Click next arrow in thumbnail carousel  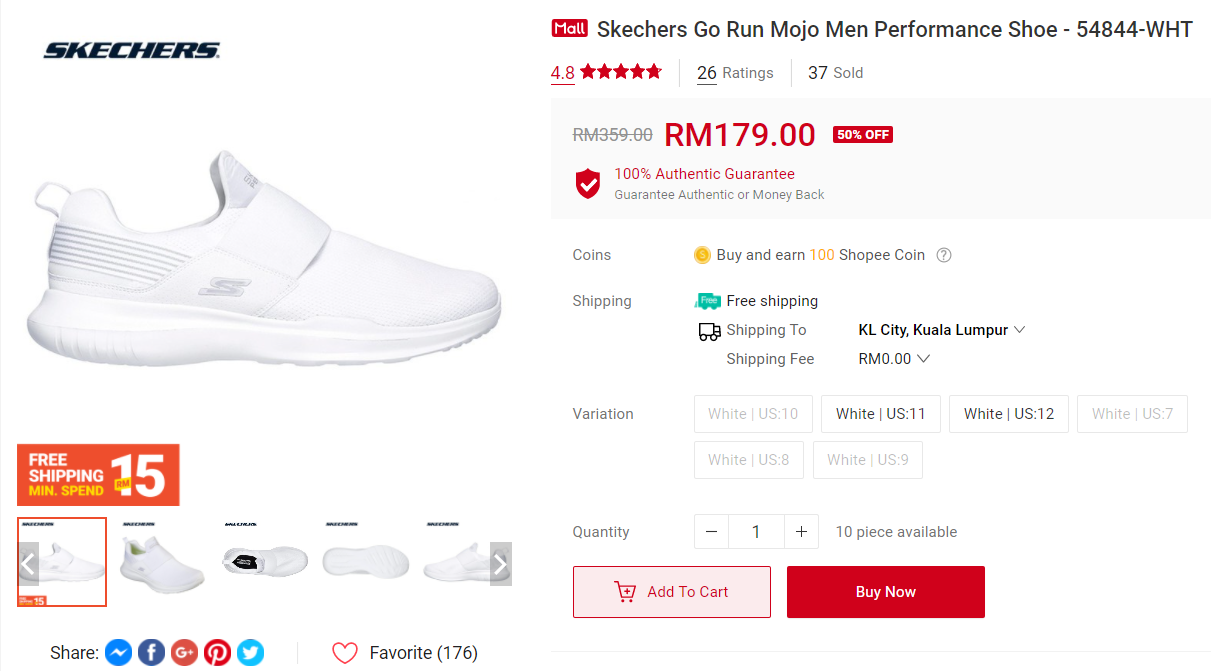500,564
